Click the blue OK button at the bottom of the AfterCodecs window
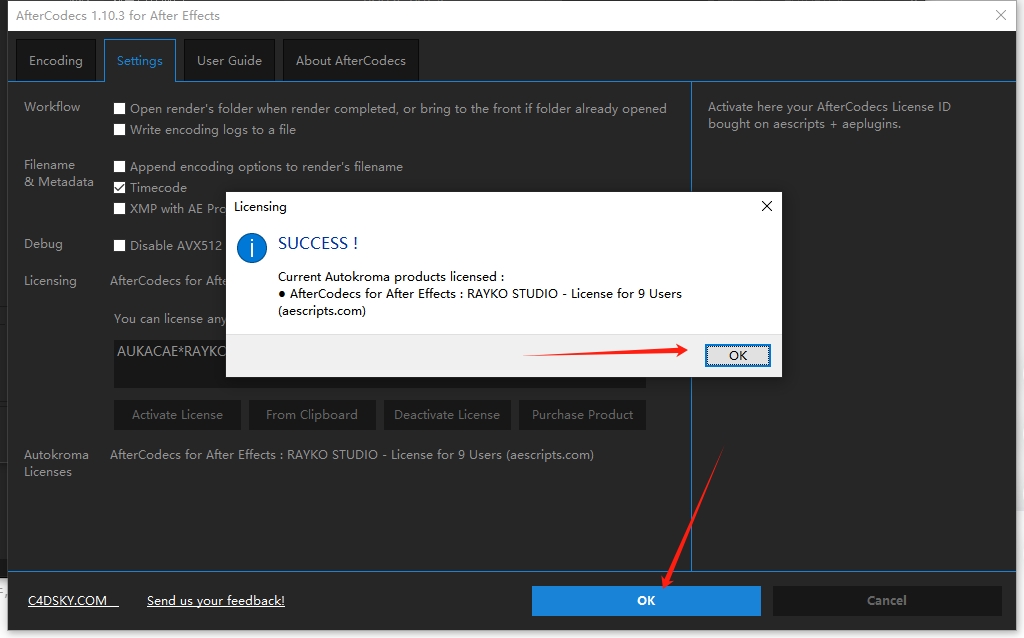Viewport: 1024px width, 638px height. 646,601
